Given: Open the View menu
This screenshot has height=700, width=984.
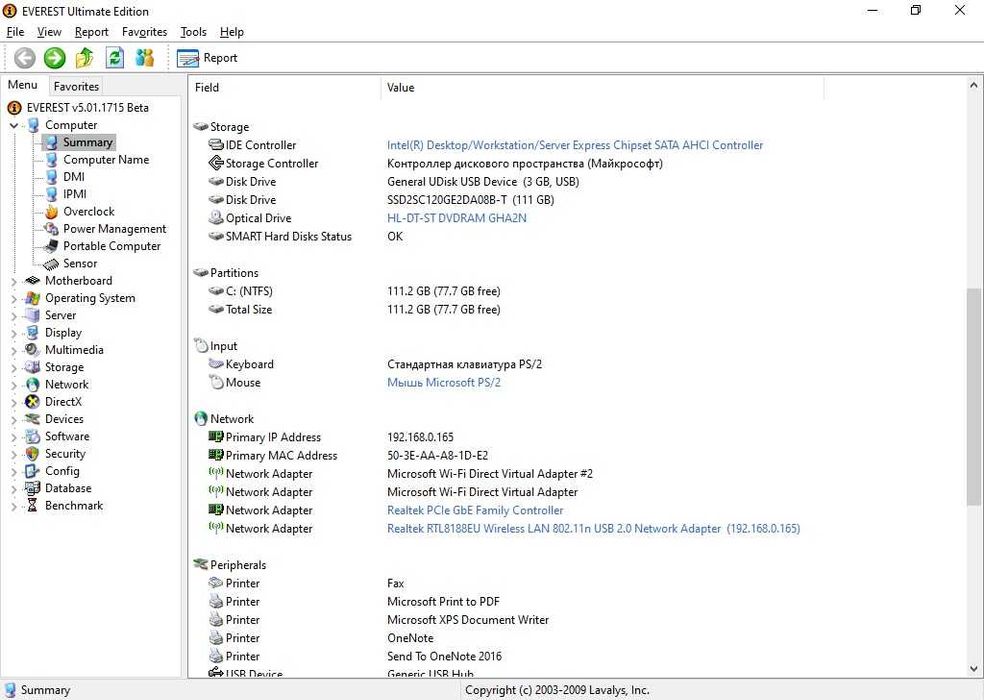Looking at the screenshot, I should [49, 32].
